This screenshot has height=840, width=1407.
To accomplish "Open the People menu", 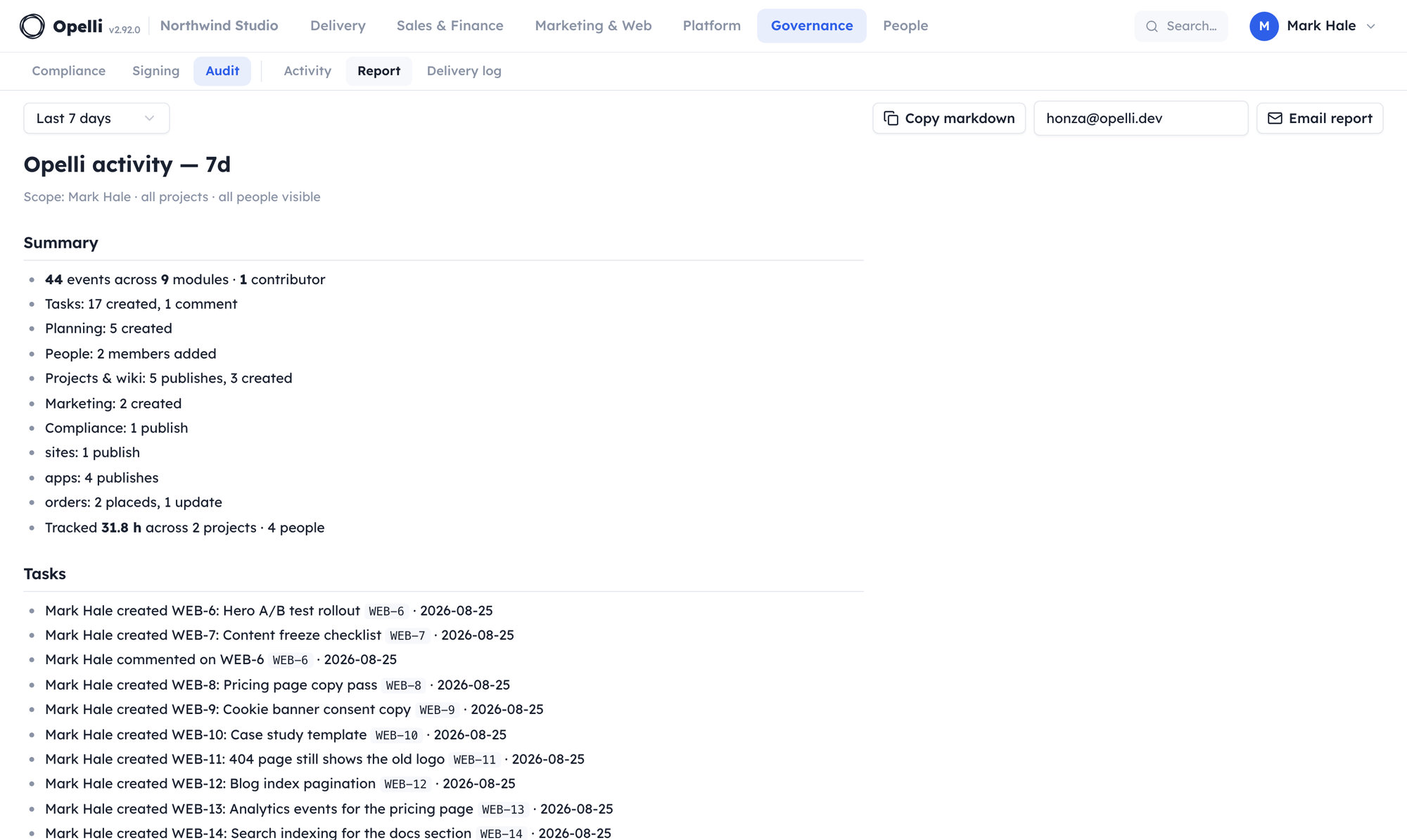I will [905, 26].
